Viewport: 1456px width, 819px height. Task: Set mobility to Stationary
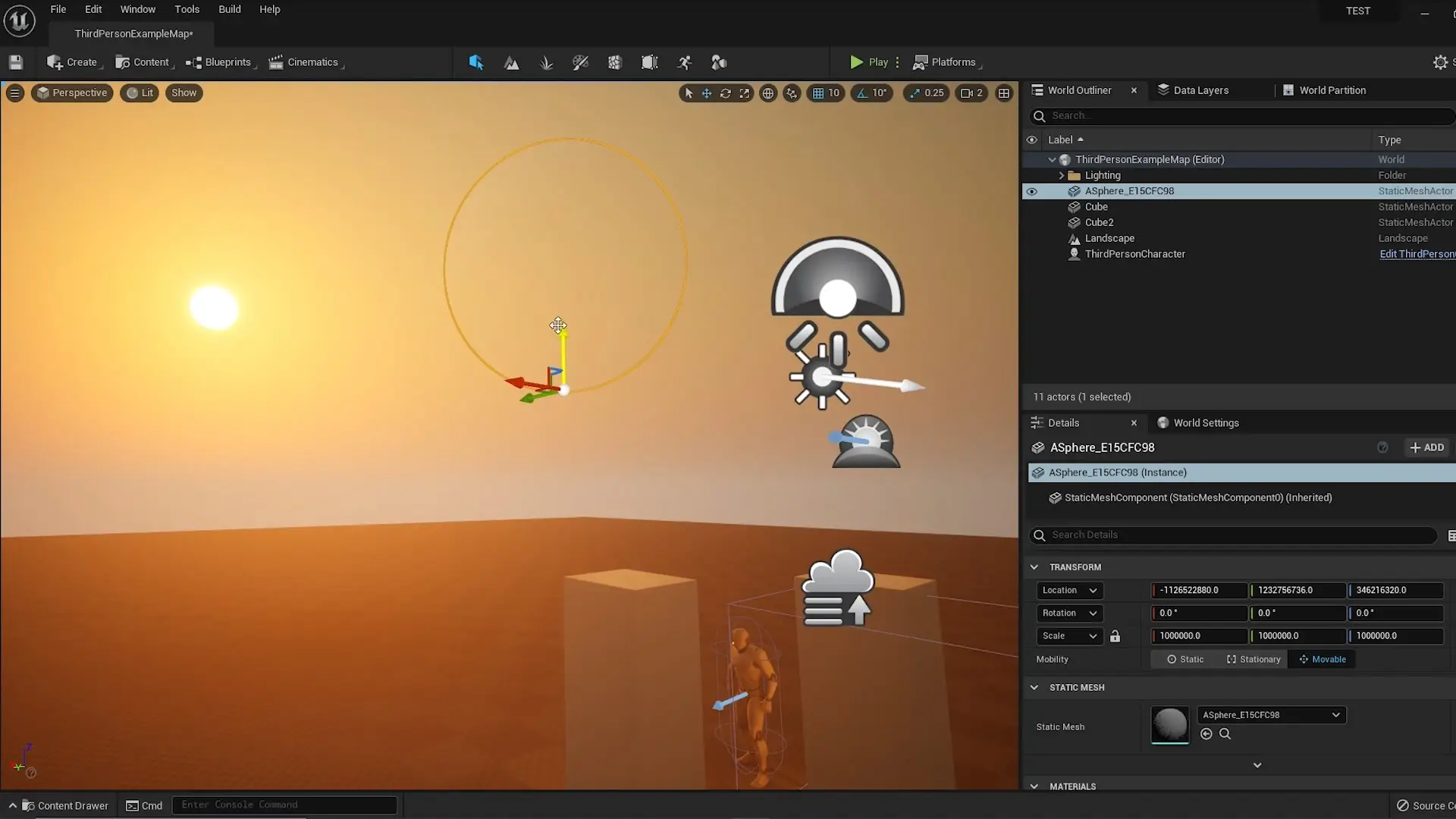[x=1254, y=660]
